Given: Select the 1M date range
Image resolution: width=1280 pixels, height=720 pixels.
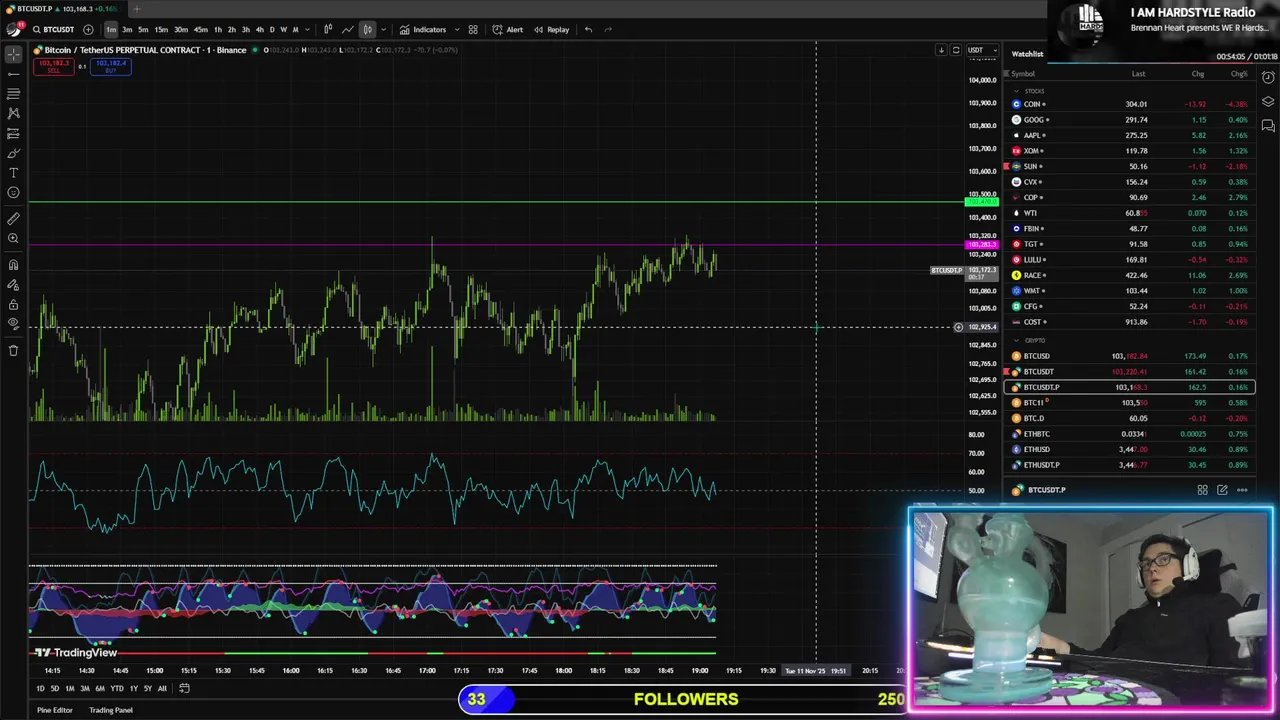Looking at the screenshot, I should point(69,688).
